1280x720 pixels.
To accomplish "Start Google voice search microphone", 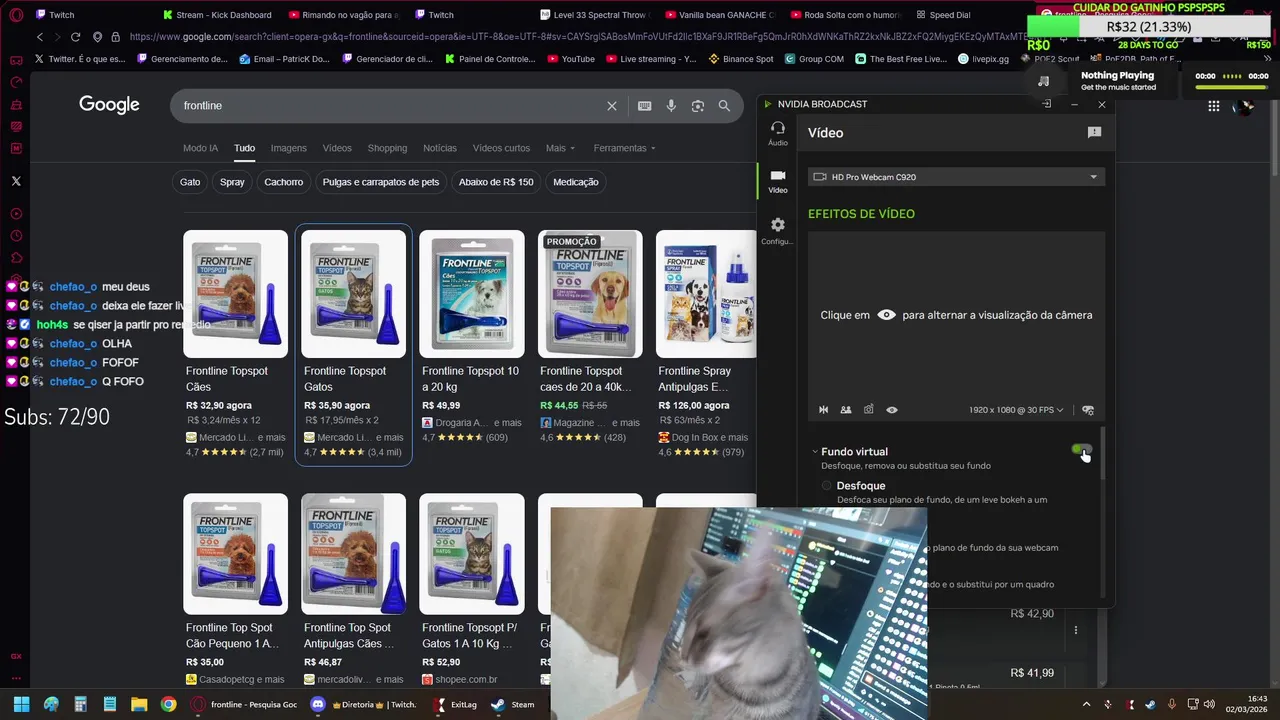I will click(x=671, y=106).
